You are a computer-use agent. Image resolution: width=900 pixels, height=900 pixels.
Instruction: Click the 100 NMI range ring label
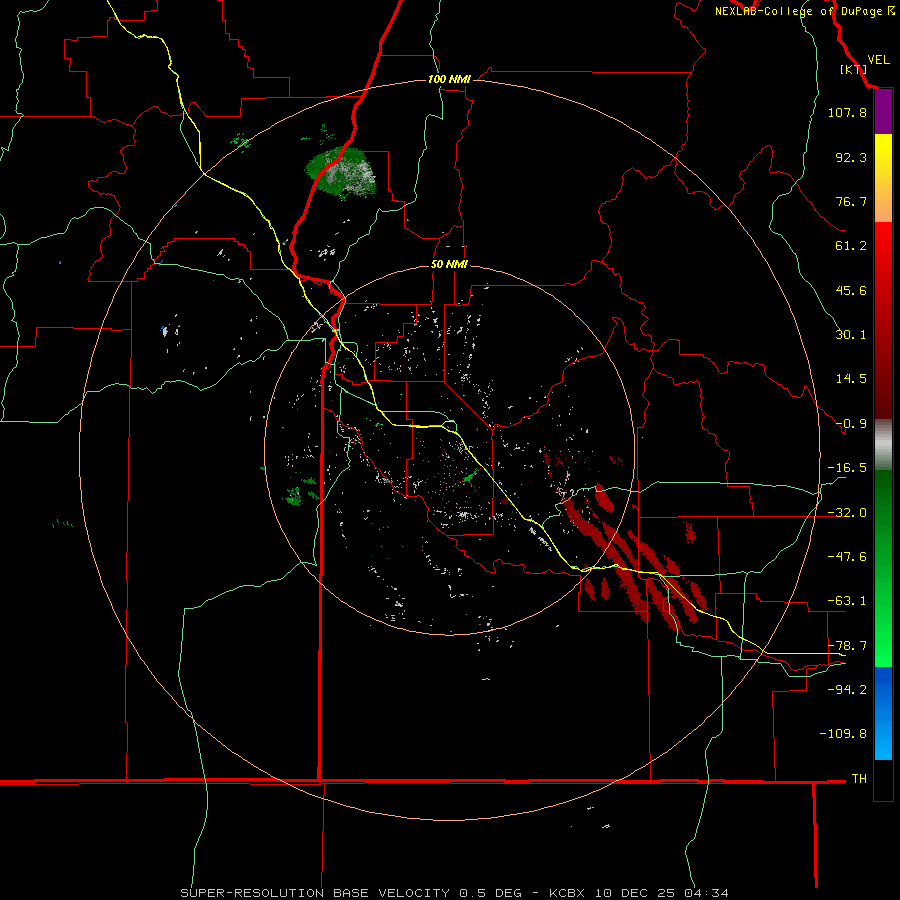449,79
